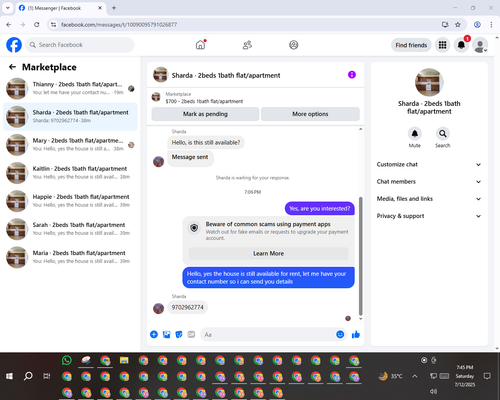Focus the Search Facebook field
This screenshot has height=400, width=500.
pos(80,45)
